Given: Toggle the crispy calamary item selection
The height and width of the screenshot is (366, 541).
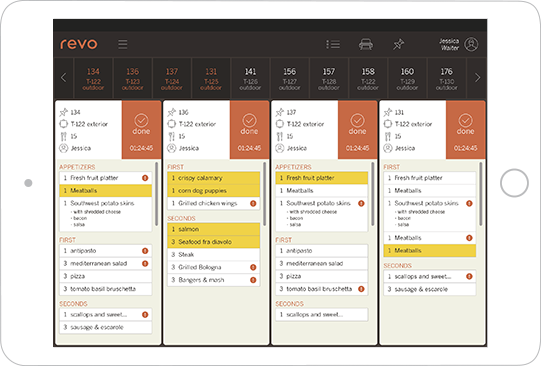Looking at the screenshot, I should point(214,178).
